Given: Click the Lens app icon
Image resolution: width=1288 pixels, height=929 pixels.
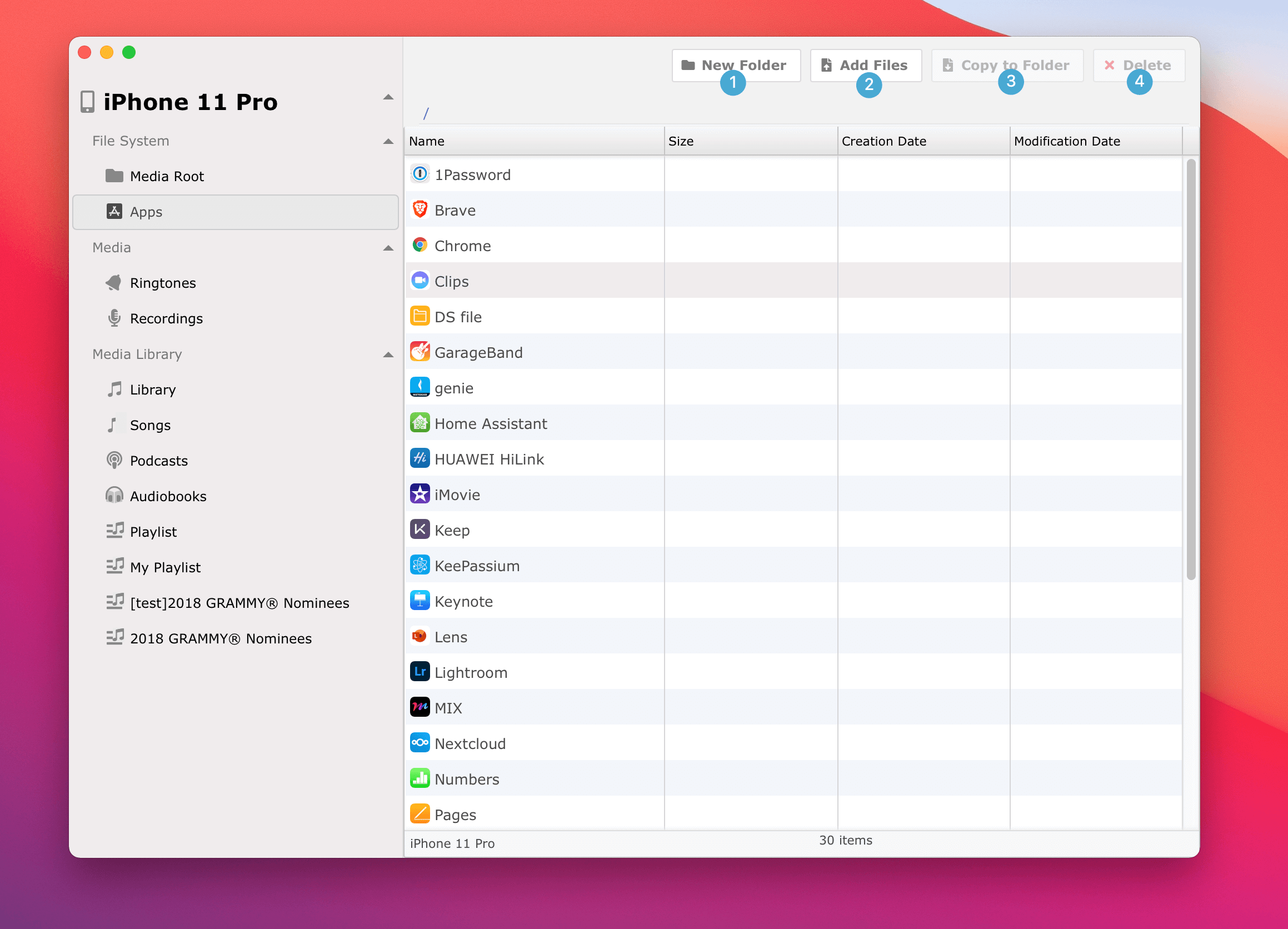Looking at the screenshot, I should pyautogui.click(x=420, y=636).
